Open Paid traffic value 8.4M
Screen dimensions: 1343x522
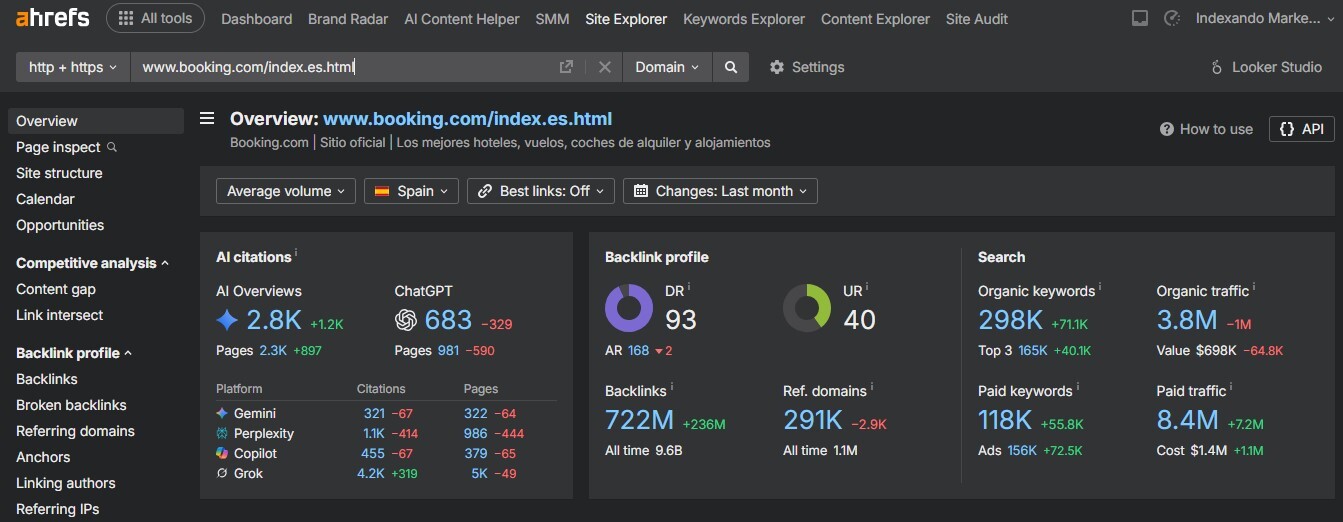1188,420
